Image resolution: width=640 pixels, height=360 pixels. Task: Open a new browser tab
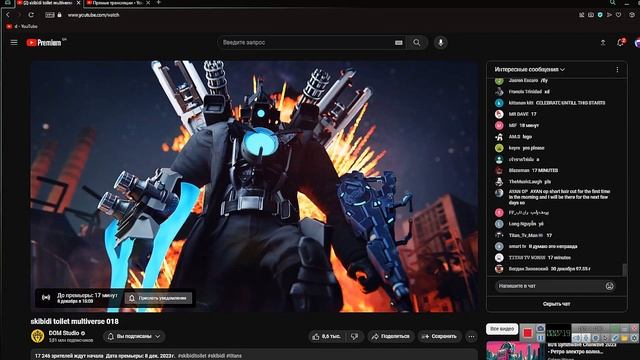[159, 2]
